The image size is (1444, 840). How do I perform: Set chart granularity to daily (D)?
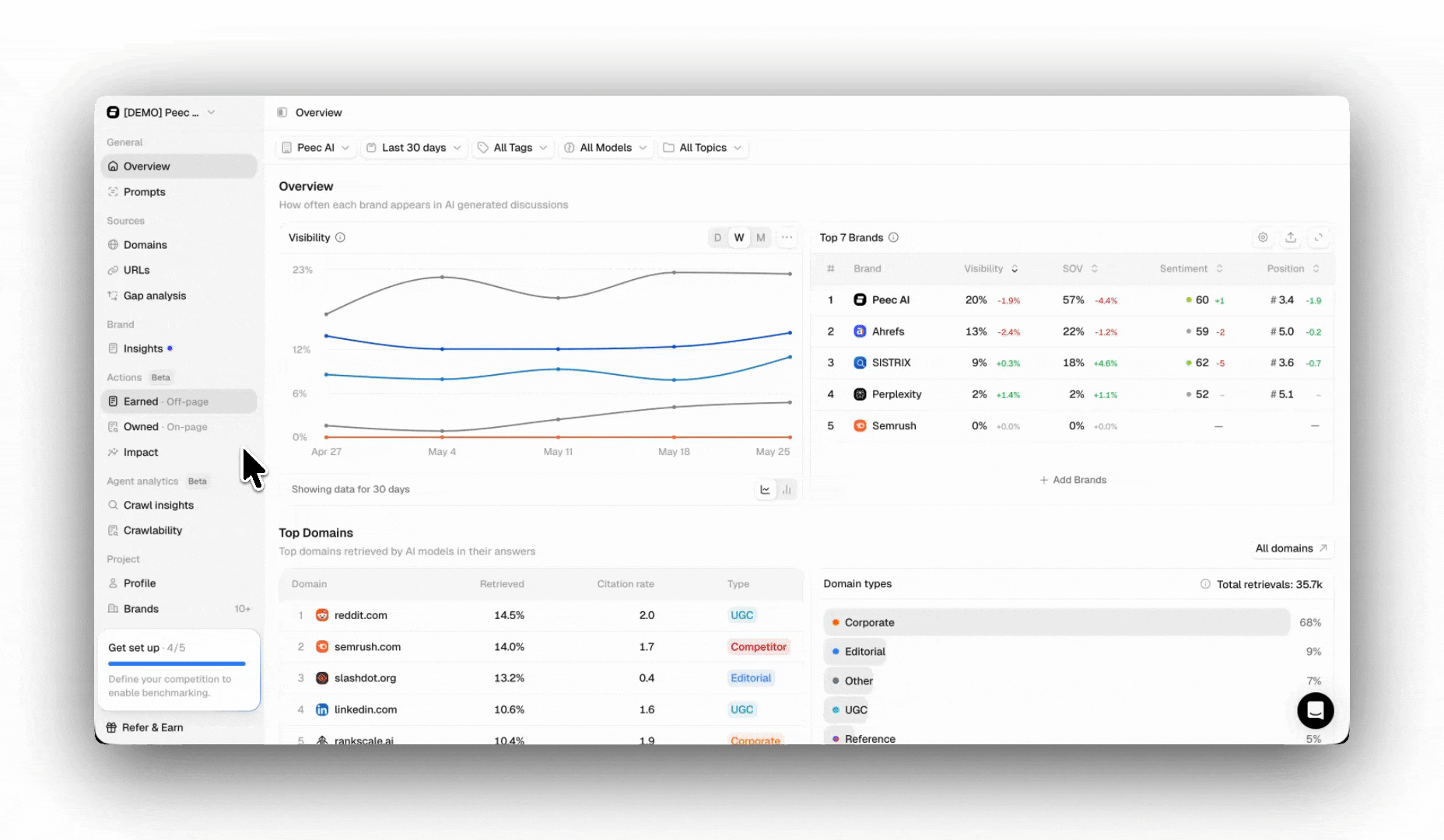(717, 238)
